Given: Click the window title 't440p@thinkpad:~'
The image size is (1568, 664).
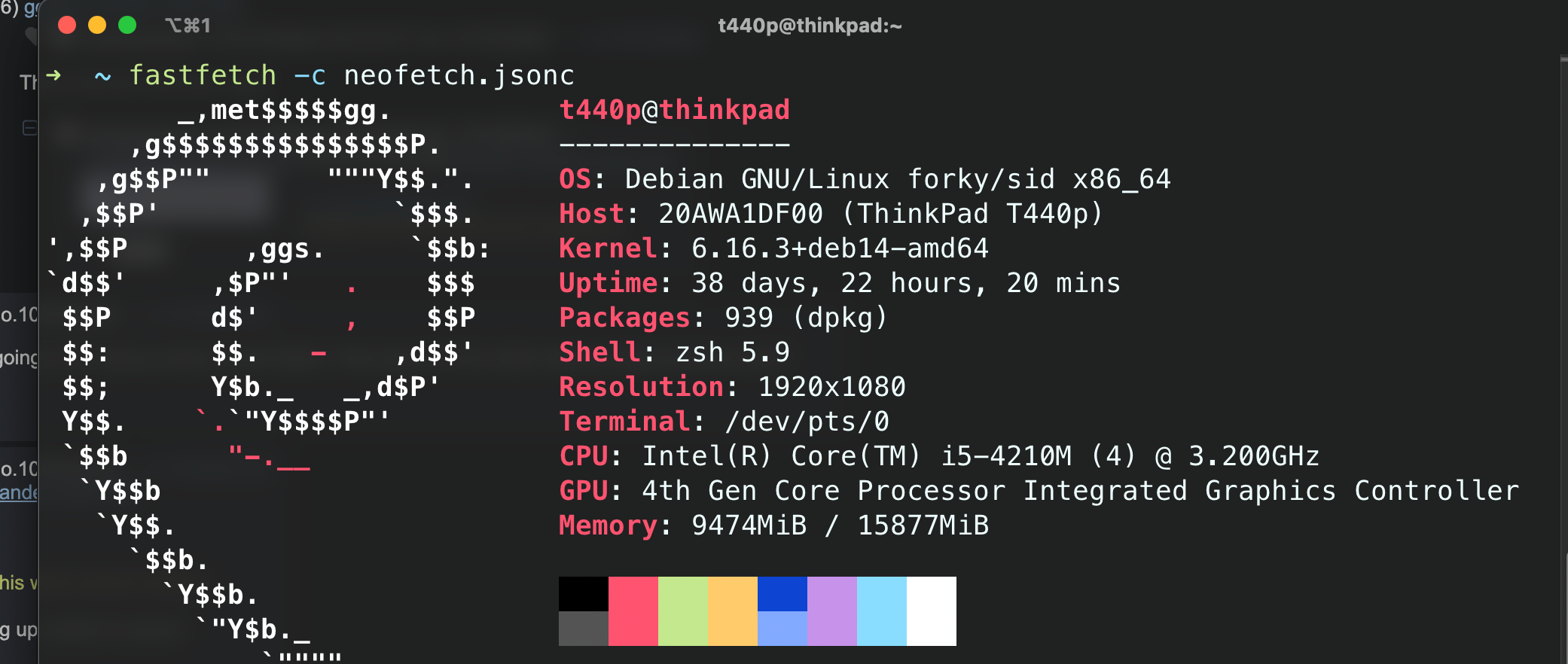Looking at the screenshot, I should 810,26.
